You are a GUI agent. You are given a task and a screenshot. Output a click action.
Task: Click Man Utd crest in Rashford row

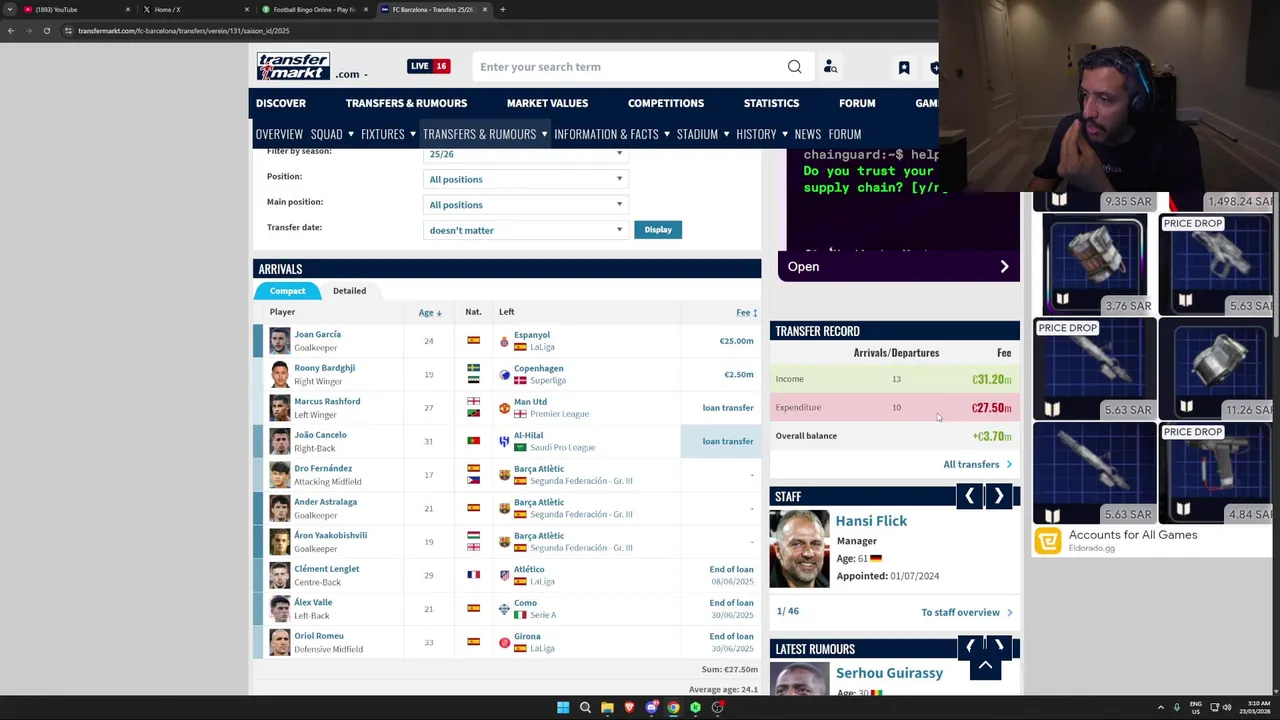click(x=505, y=408)
